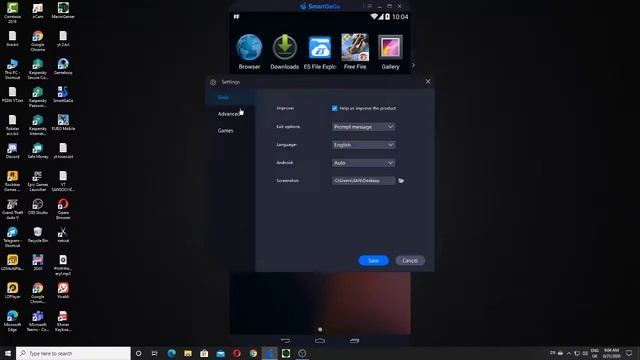Open Cortana circle icon on taskbar

138,353
